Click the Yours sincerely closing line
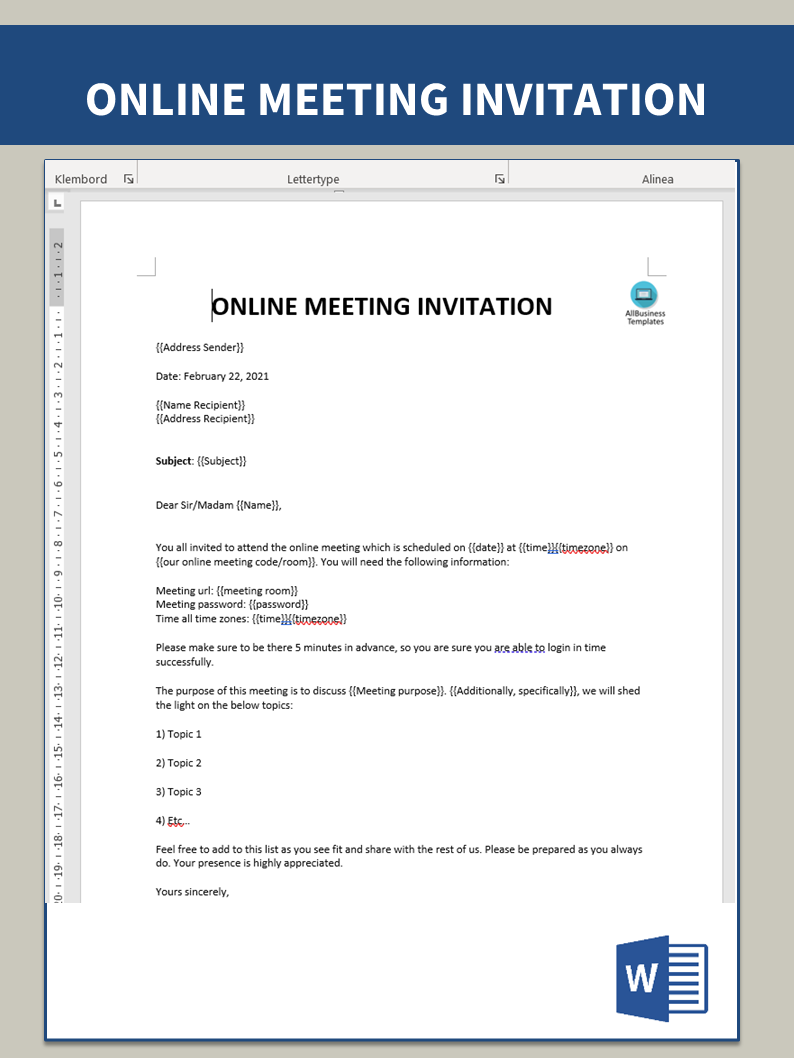This screenshot has height=1058, width=794. (192, 891)
